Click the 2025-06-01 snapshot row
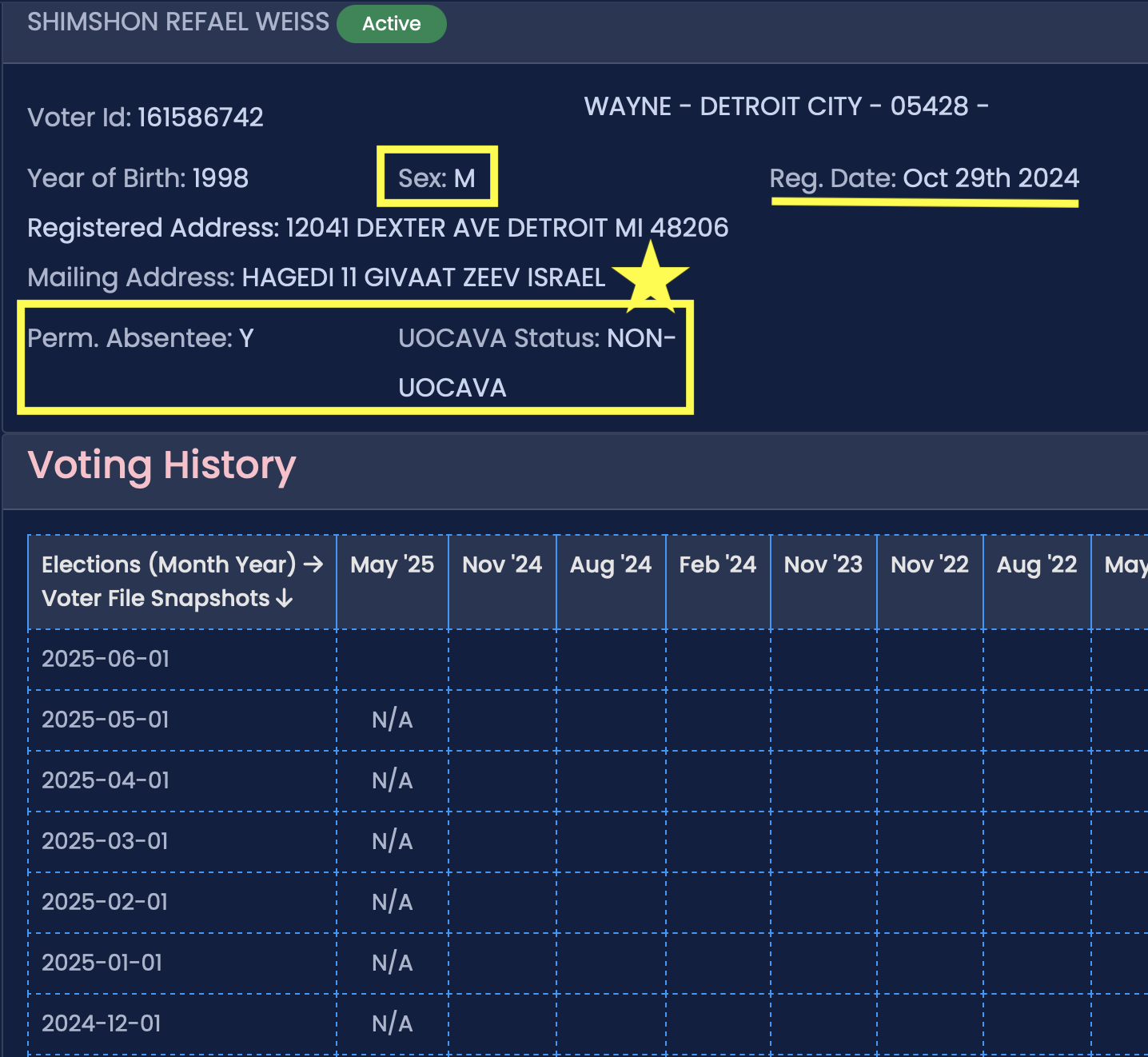 tap(588, 660)
